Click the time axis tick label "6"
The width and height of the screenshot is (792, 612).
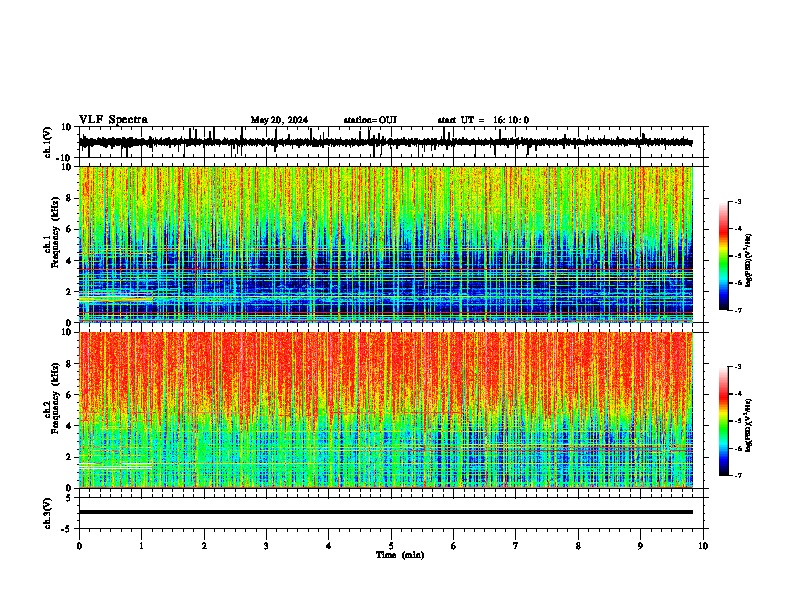pyautogui.click(x=454, y=546)
